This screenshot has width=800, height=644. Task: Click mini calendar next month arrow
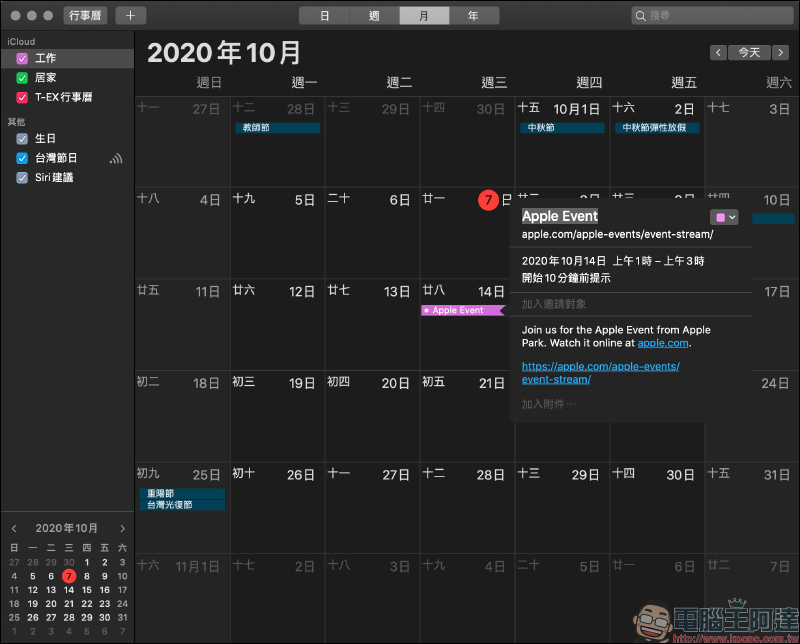point(122,528)
